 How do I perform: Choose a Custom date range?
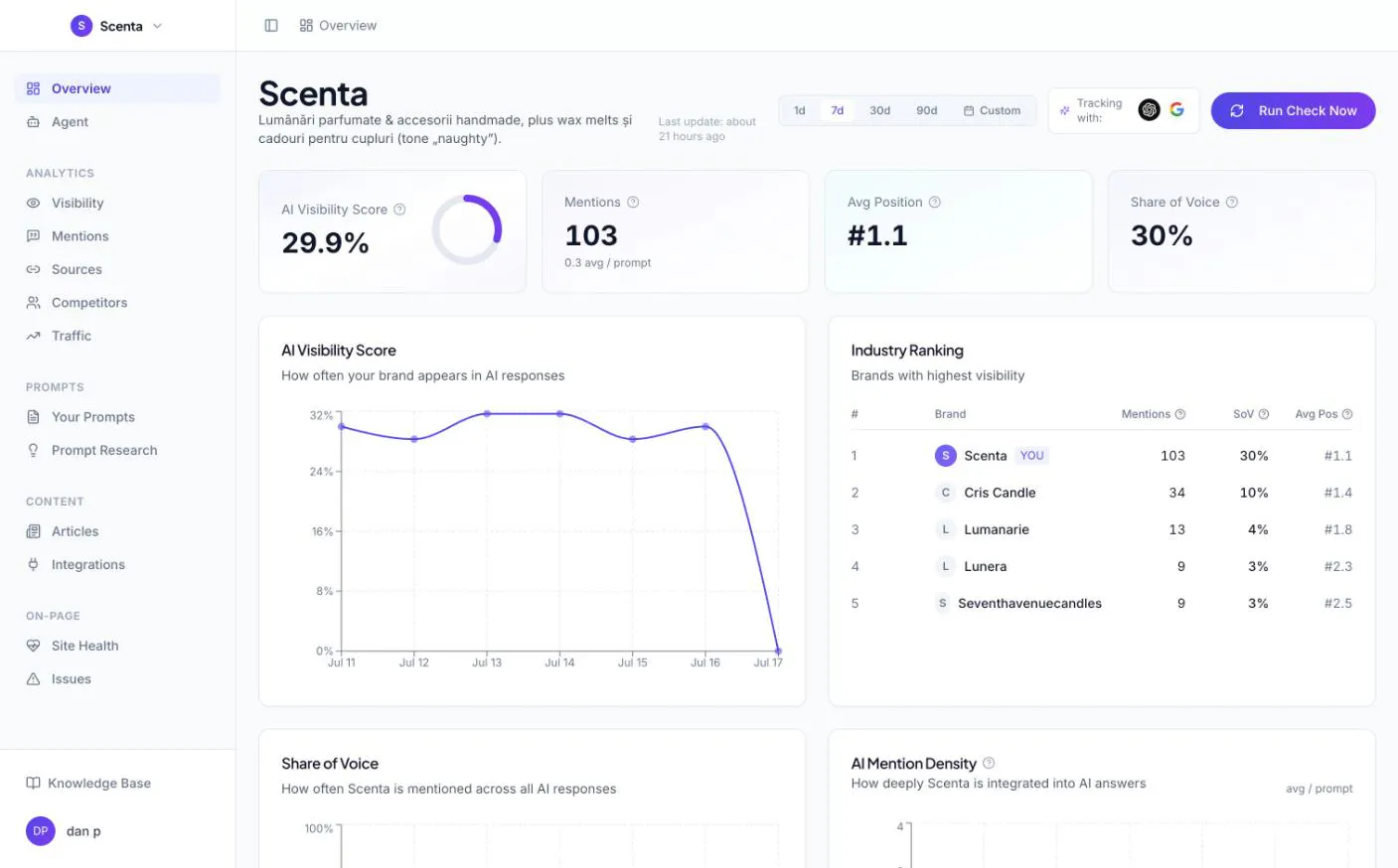992,110
